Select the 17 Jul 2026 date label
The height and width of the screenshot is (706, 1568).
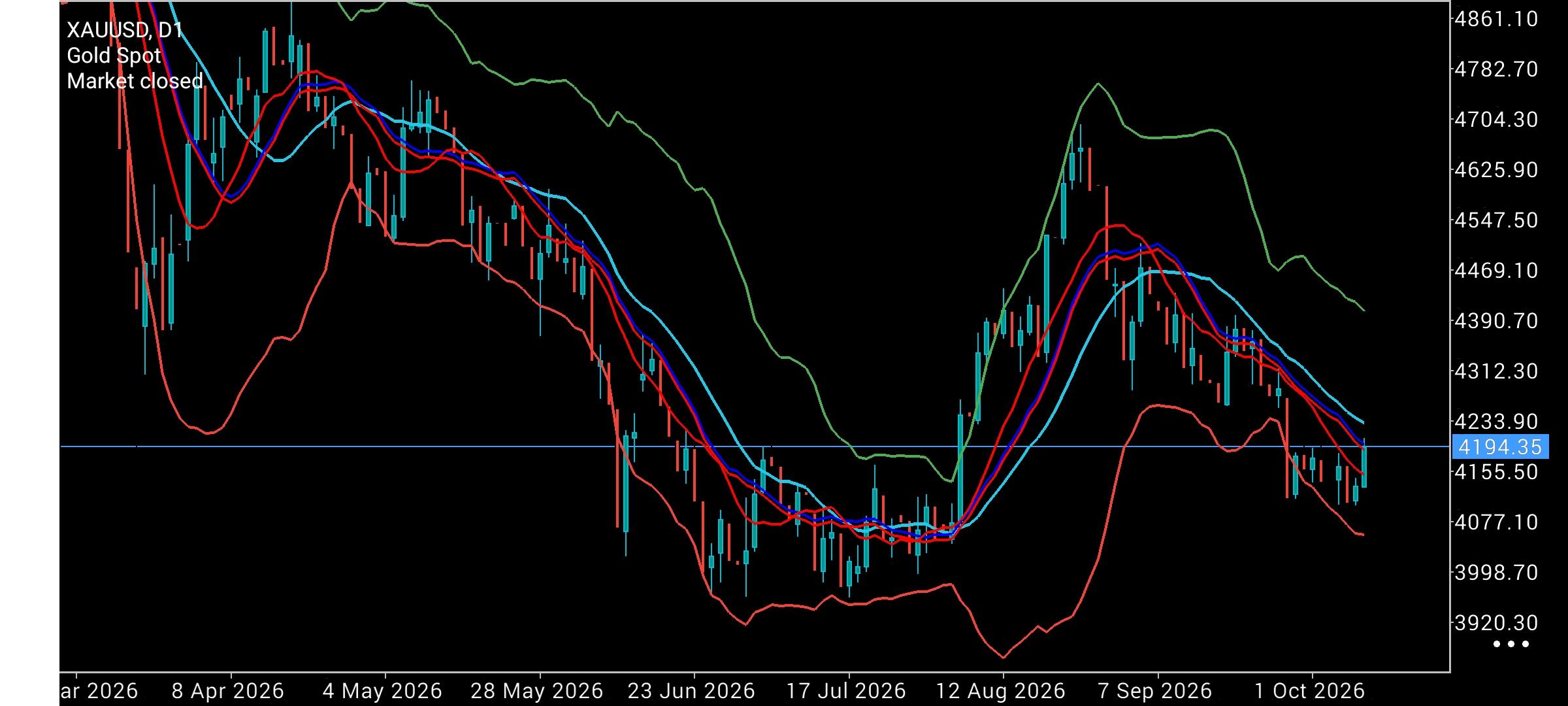[846, 691]
